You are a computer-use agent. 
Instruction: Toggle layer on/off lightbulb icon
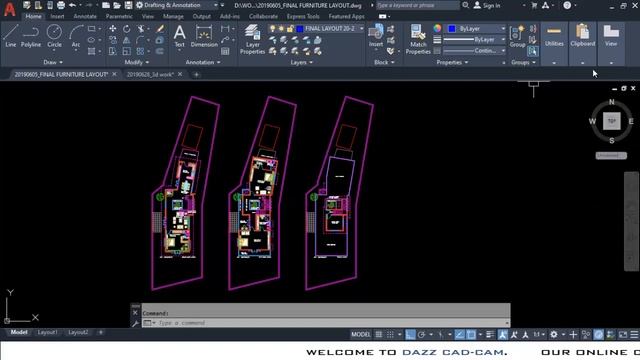coord(273,29)
